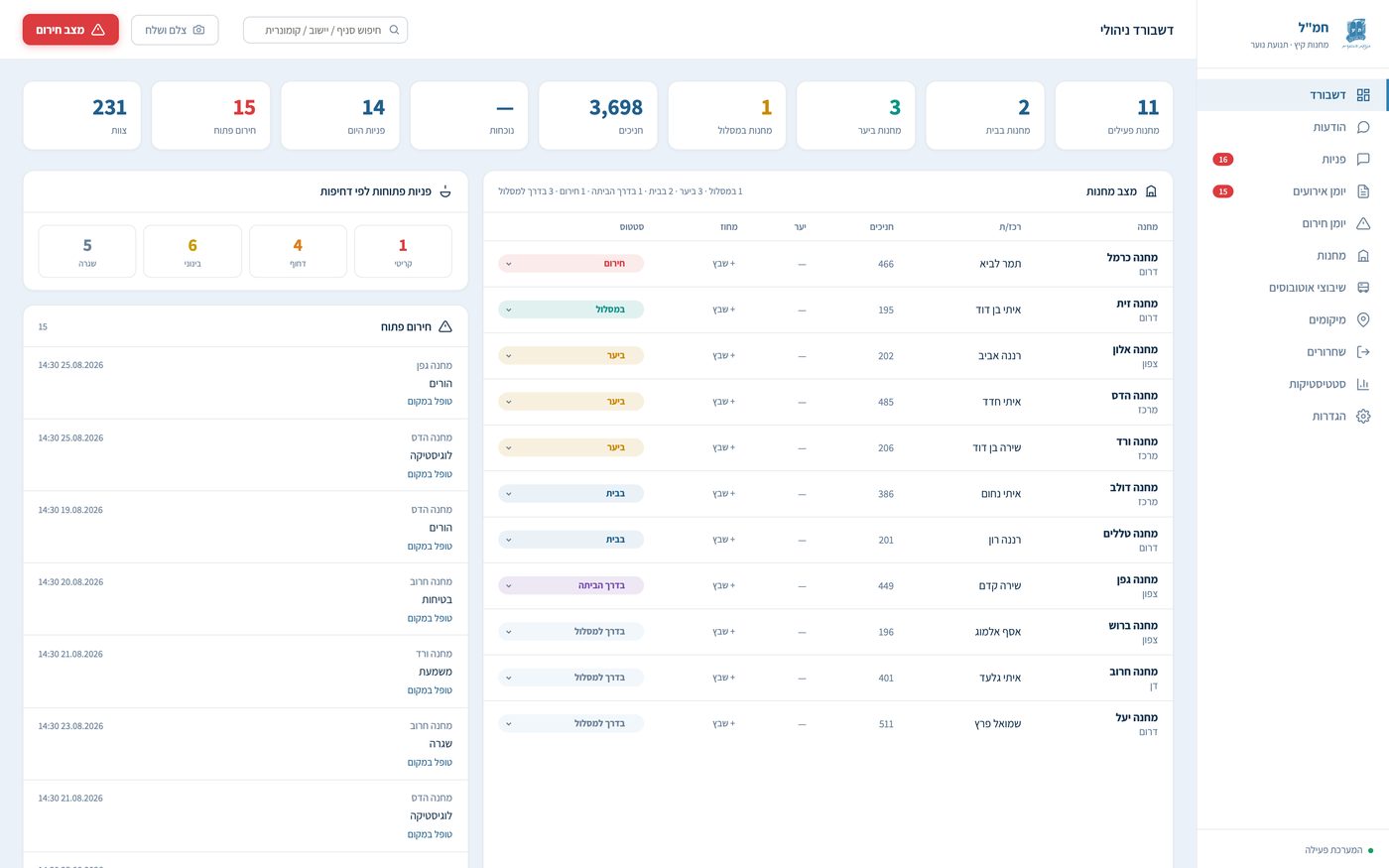
Task: Click coordinator name רננה אביב
Action: point(1000,355)
